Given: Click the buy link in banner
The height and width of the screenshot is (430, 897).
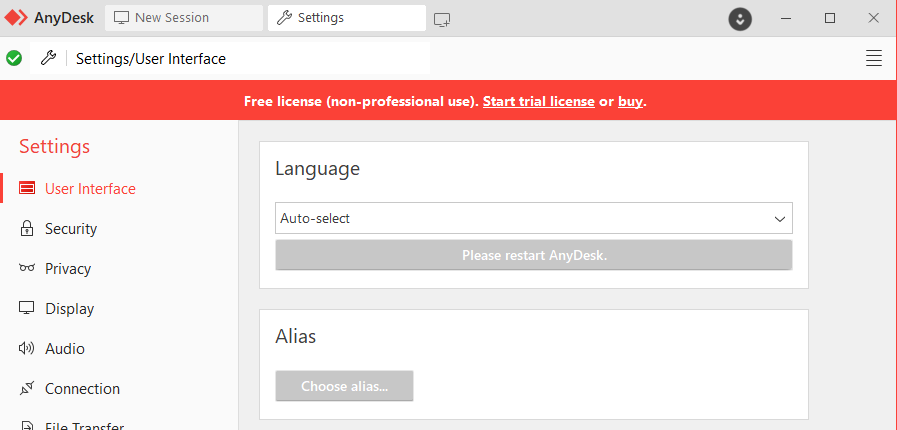Looking at the screenshot, I should tap(630, 101).
